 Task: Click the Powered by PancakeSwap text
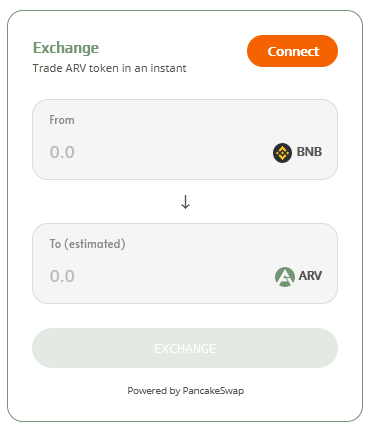(185, 391)
